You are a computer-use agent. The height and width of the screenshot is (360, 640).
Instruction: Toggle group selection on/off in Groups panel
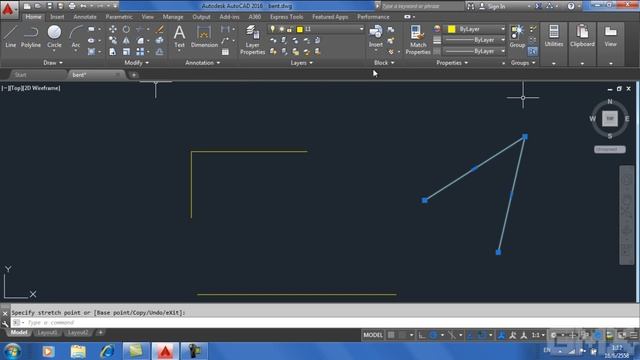[532, 51]
